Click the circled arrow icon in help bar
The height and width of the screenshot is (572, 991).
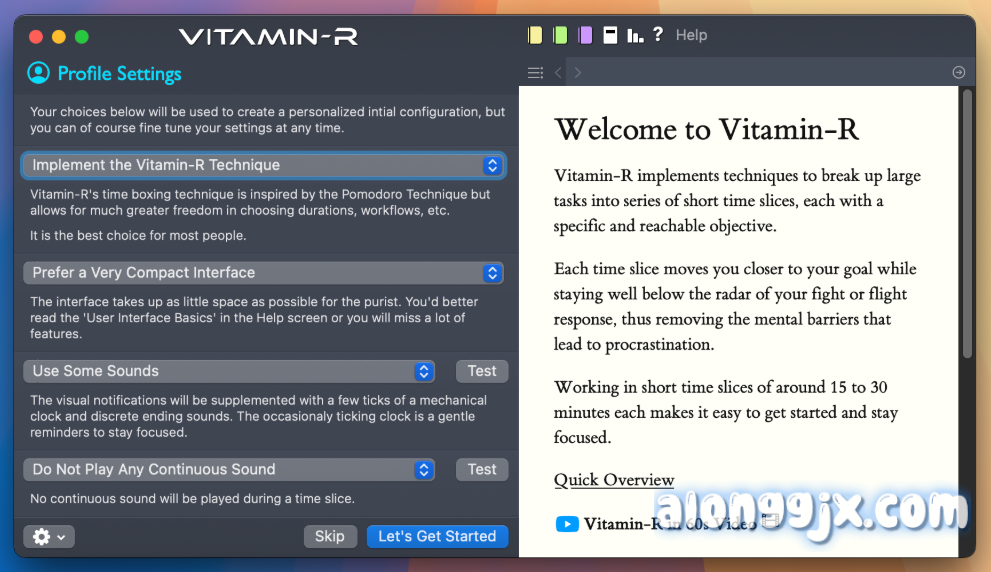pyautogui.click(x=958, y=72)
